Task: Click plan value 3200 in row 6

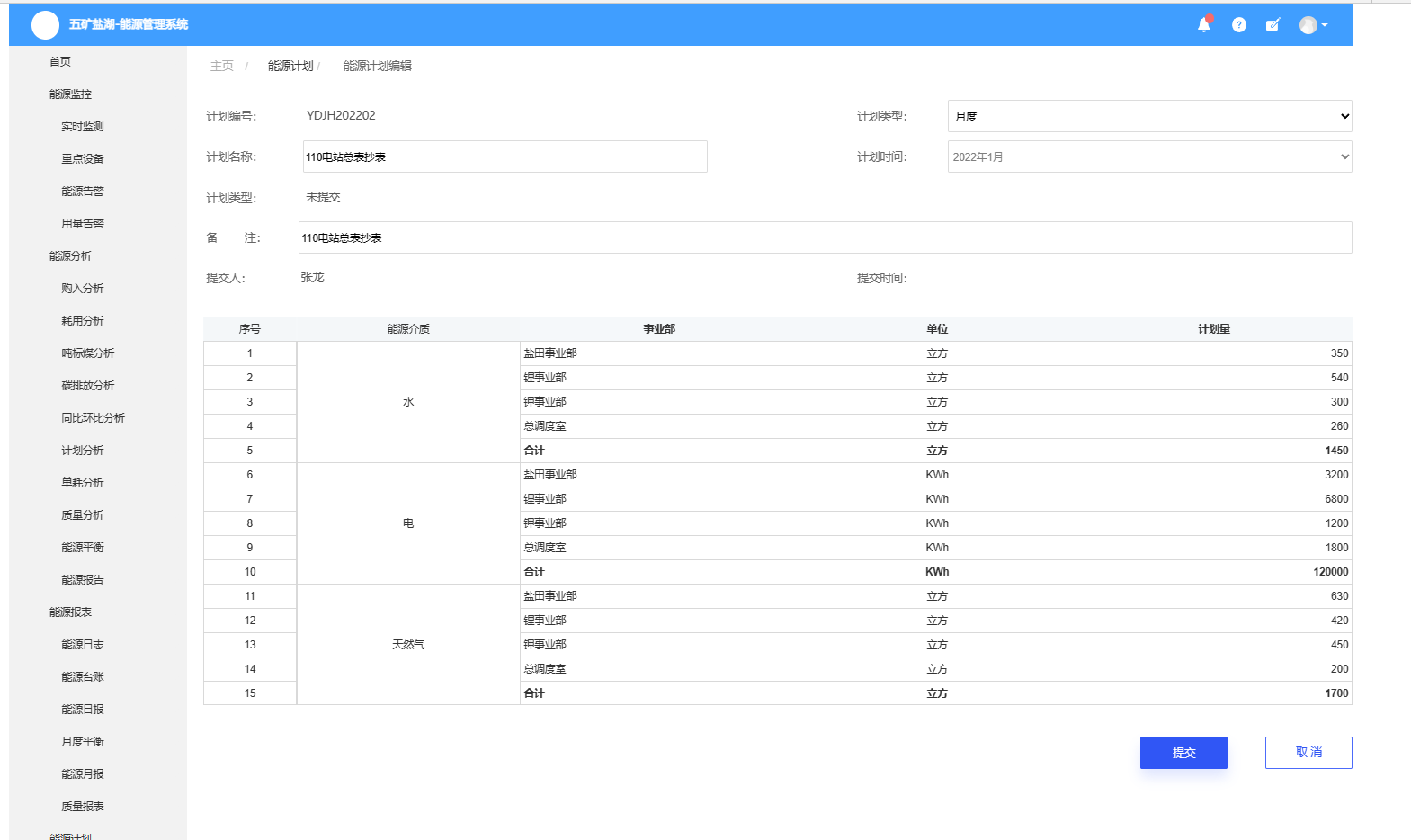Action: pyautogui.click(x=1336, y=475)
